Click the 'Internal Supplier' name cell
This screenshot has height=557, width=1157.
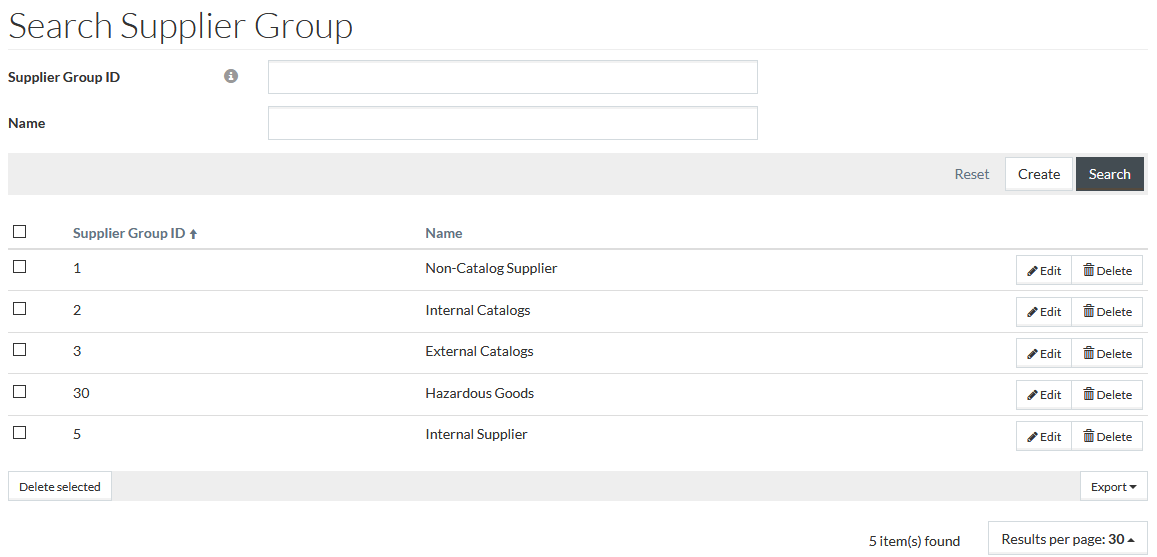(477, 435)
